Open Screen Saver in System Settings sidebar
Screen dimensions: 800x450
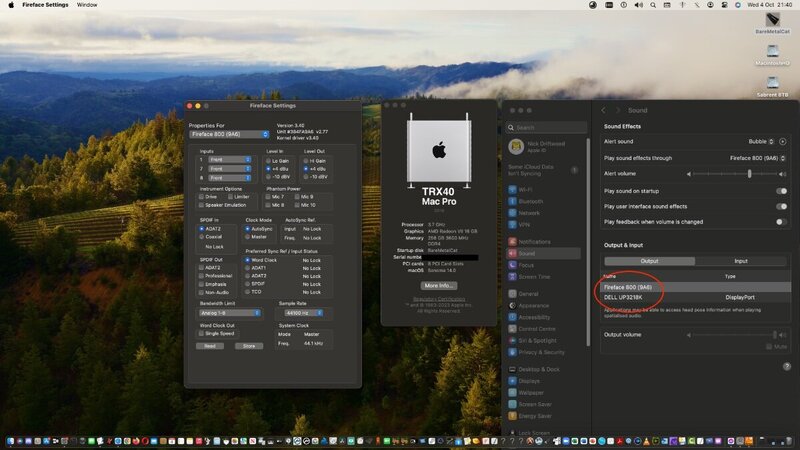tap(530, 404)
